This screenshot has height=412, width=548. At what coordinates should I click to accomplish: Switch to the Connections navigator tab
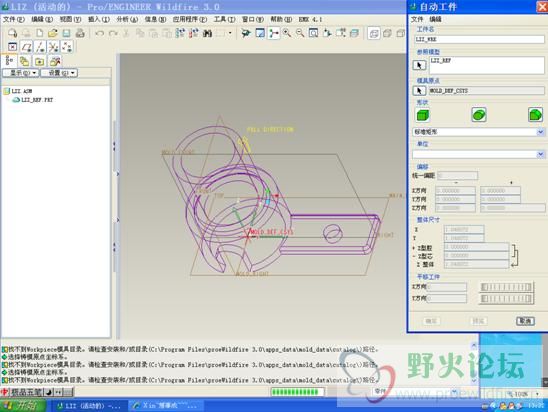coord(55,61)
